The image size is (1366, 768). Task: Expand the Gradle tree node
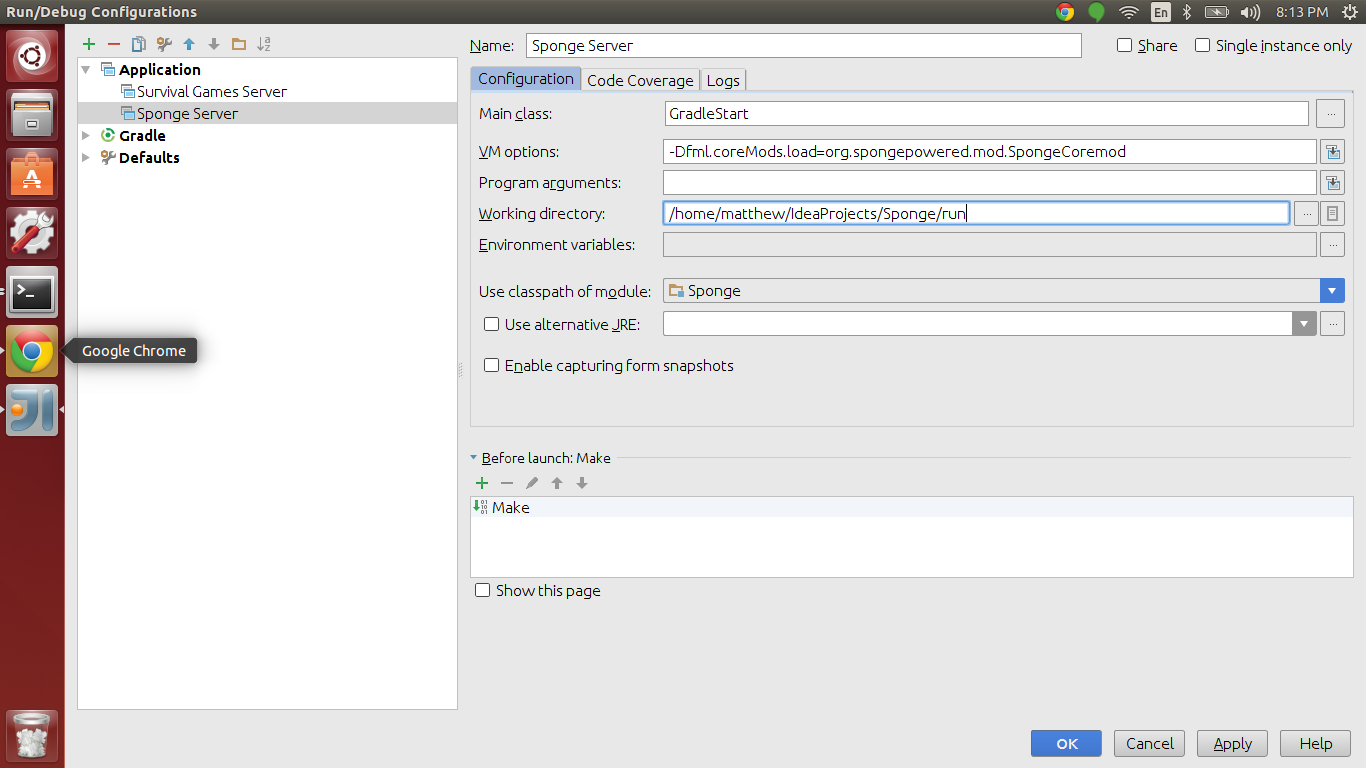[x=86, y=135]
